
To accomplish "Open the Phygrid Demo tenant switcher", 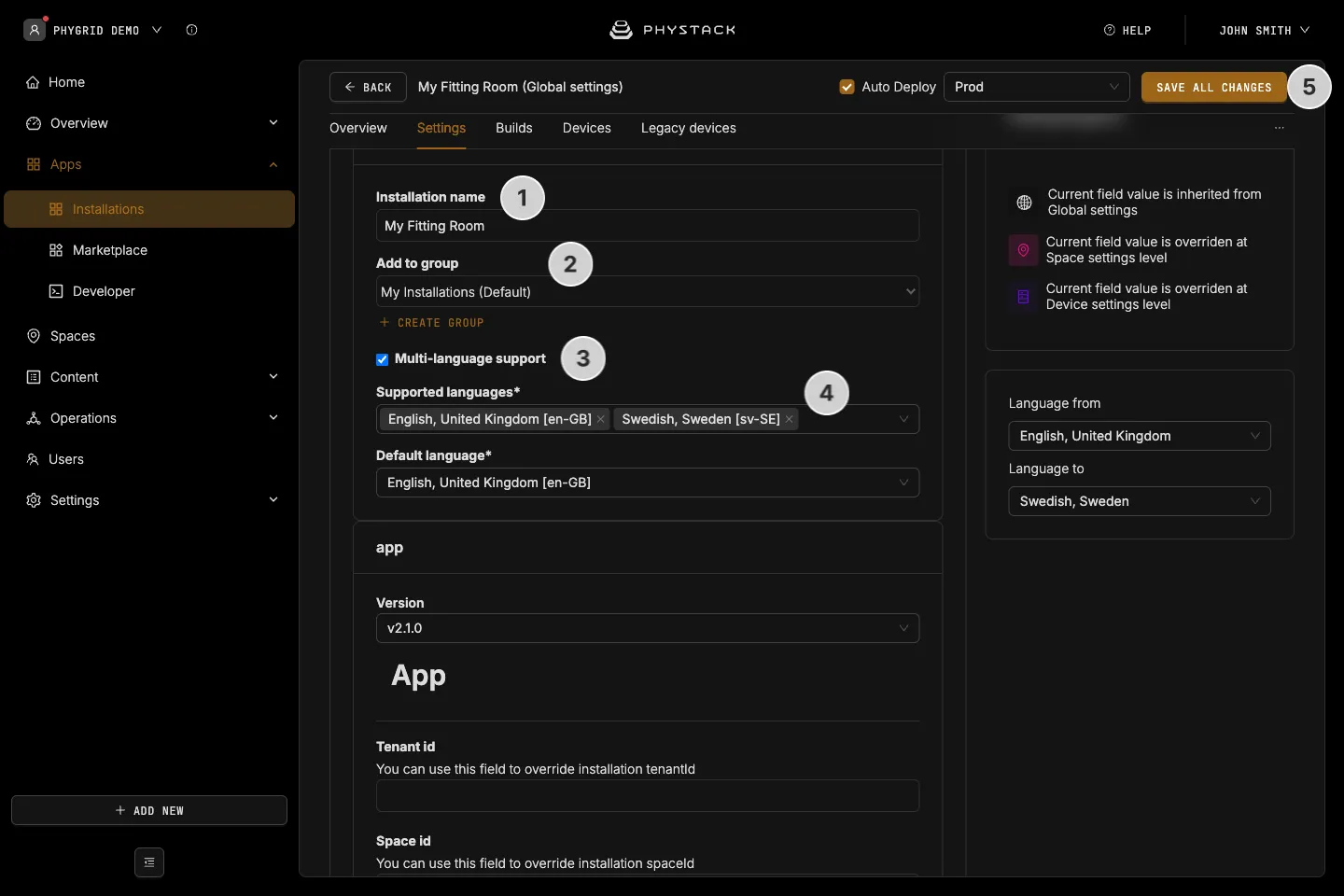I will coord(93,30).
